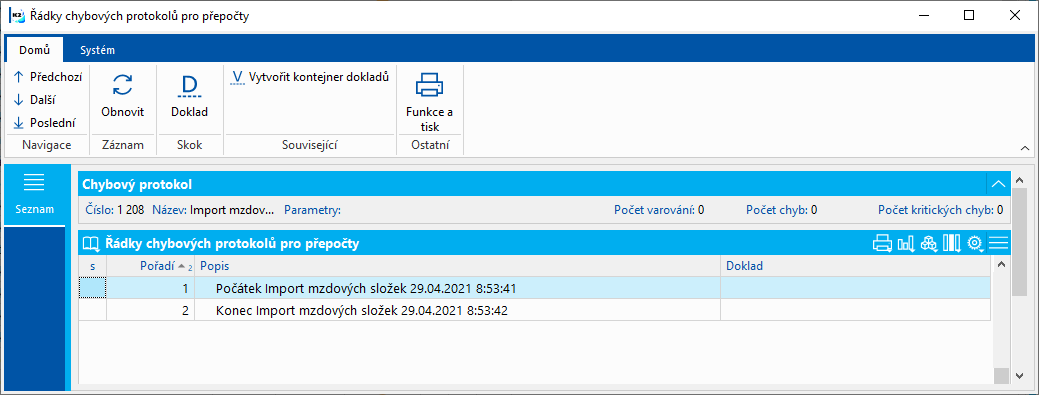Switch to the Systém ribbon tab
This screenshot has width=1039, height=395.
click(x=97, y=50)
